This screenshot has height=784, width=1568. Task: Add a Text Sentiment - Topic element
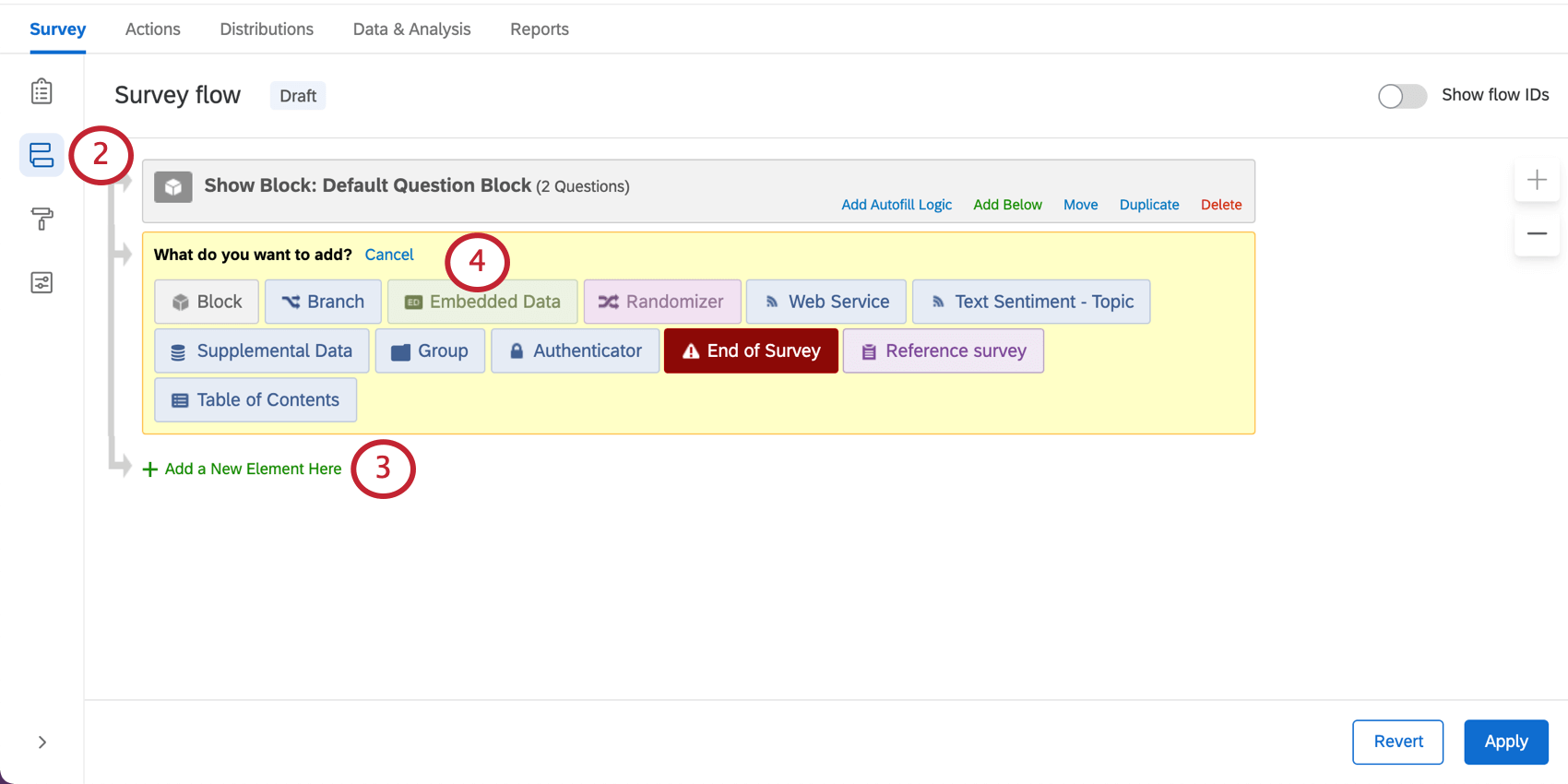click(x=1031, y=302)
